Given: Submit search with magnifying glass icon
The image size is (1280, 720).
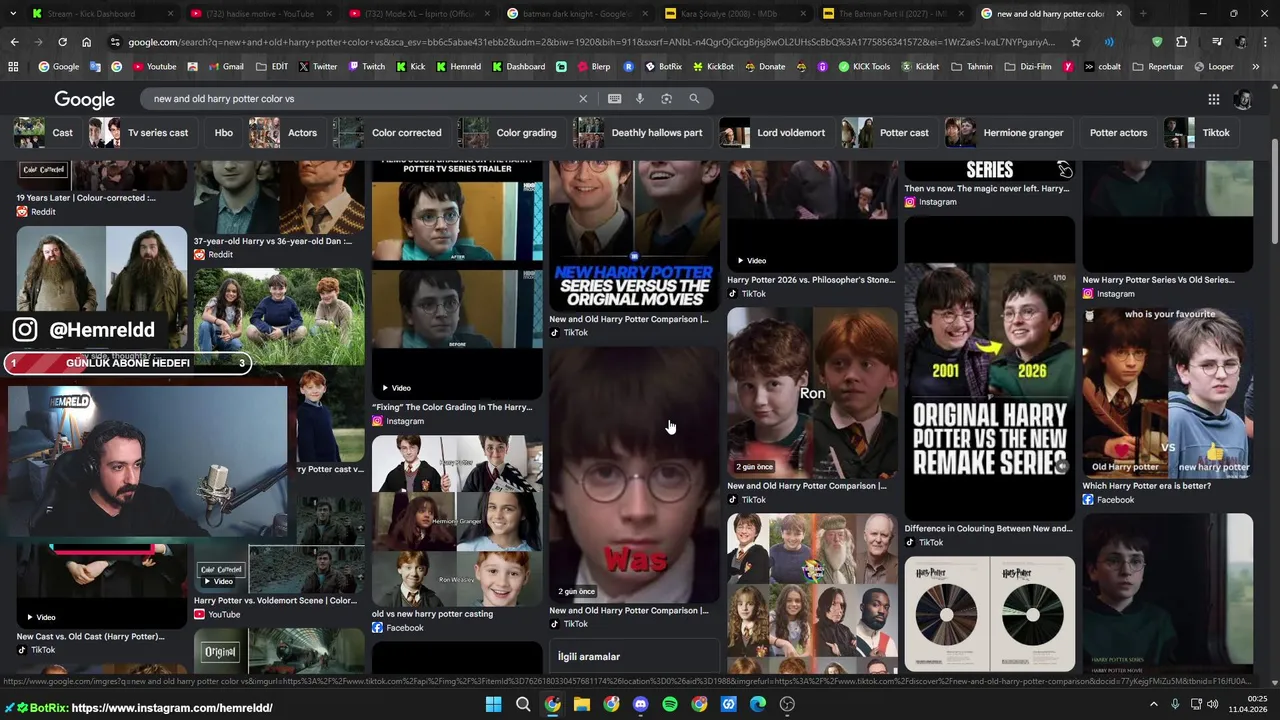Looking at the screenshot, I should pos(694,99).
